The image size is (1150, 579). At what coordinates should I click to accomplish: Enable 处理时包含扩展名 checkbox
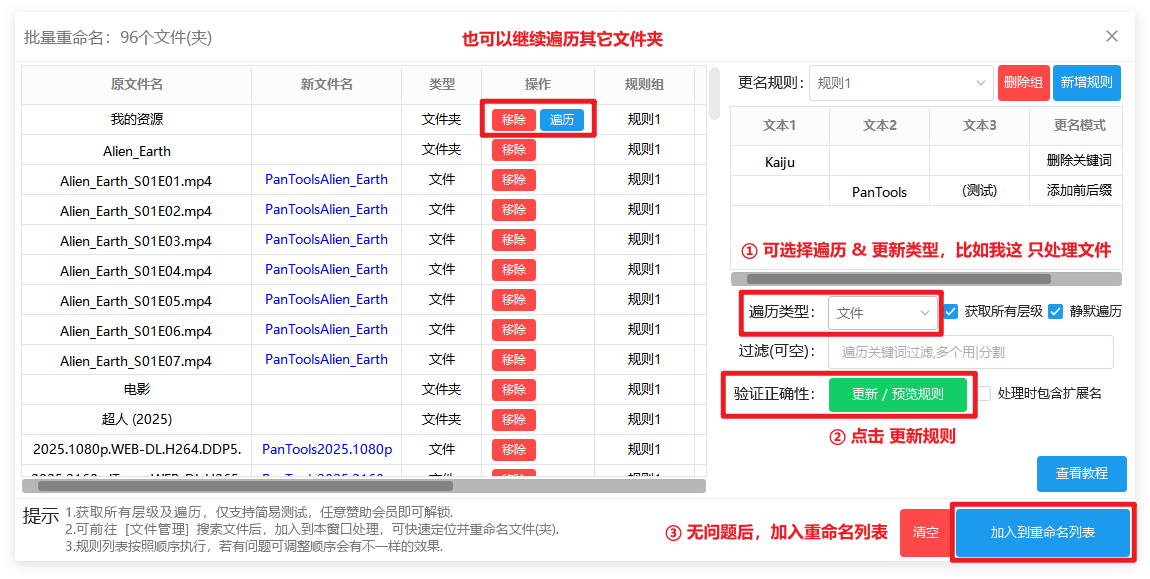coord(984,394)
